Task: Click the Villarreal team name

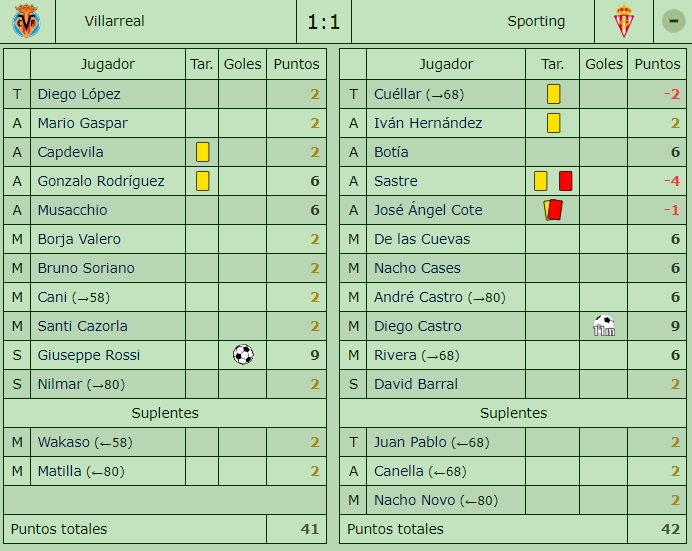Action: tap(114, 21)
